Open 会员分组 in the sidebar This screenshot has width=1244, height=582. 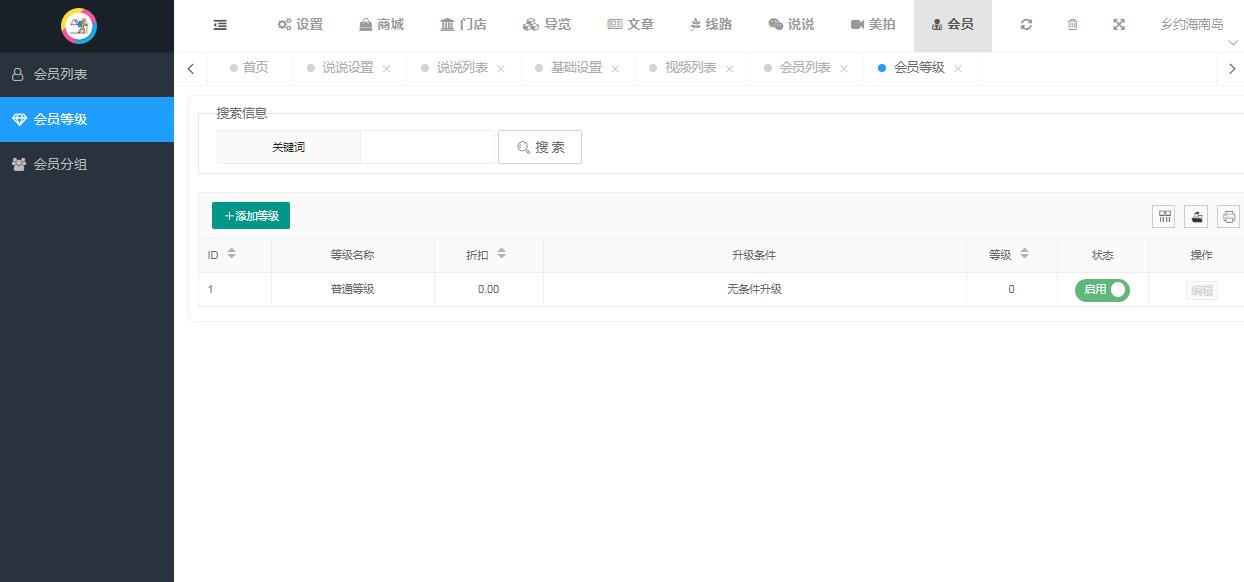click(x=60, y=164)
